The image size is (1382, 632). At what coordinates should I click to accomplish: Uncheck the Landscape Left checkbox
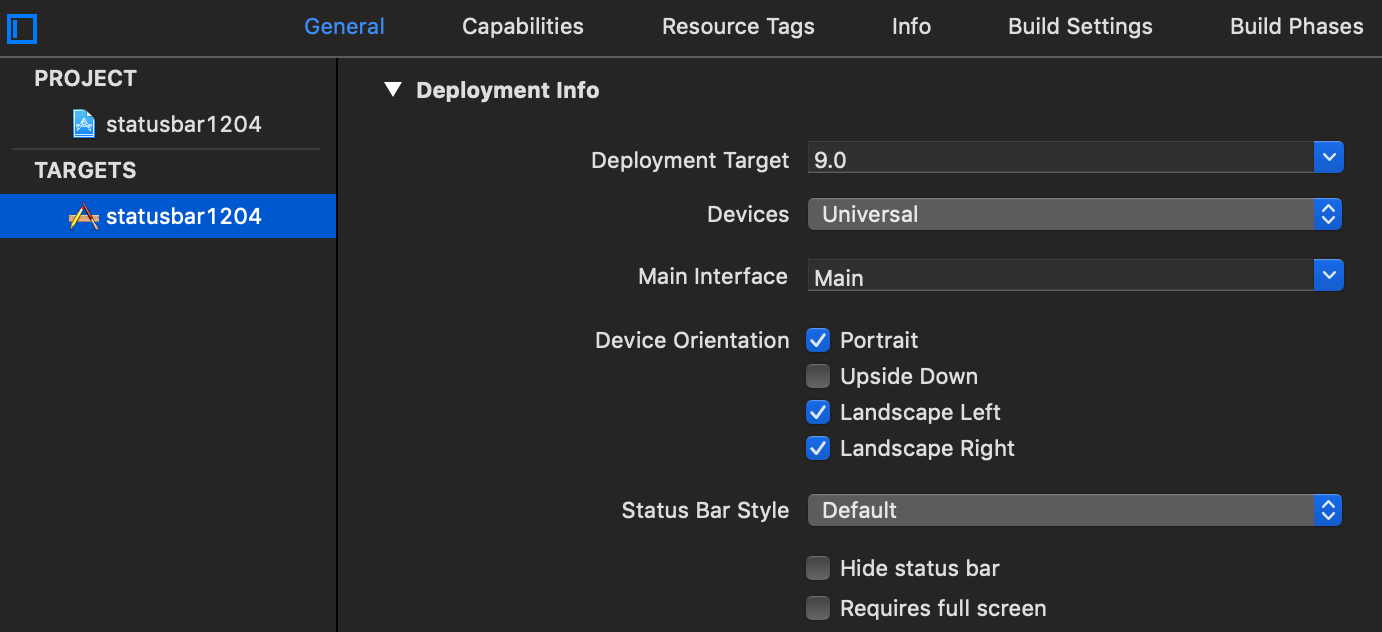coord(818,412)
